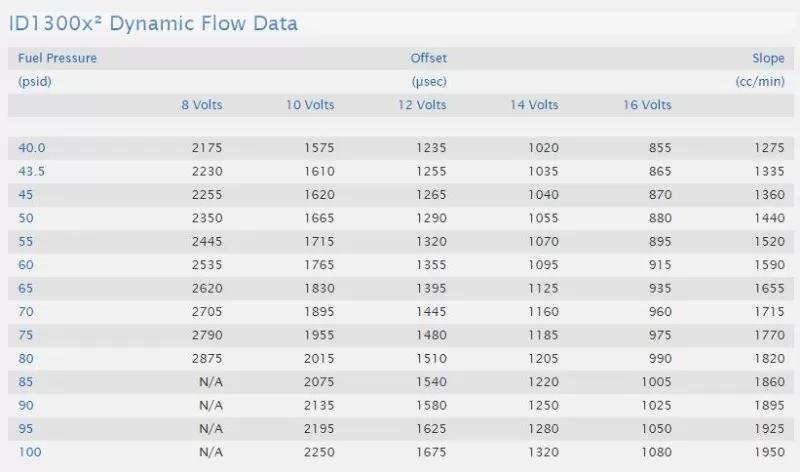Screen dimensions: 800x472
Task: Select the 12 Volts column heading
Action: (422, 105)
